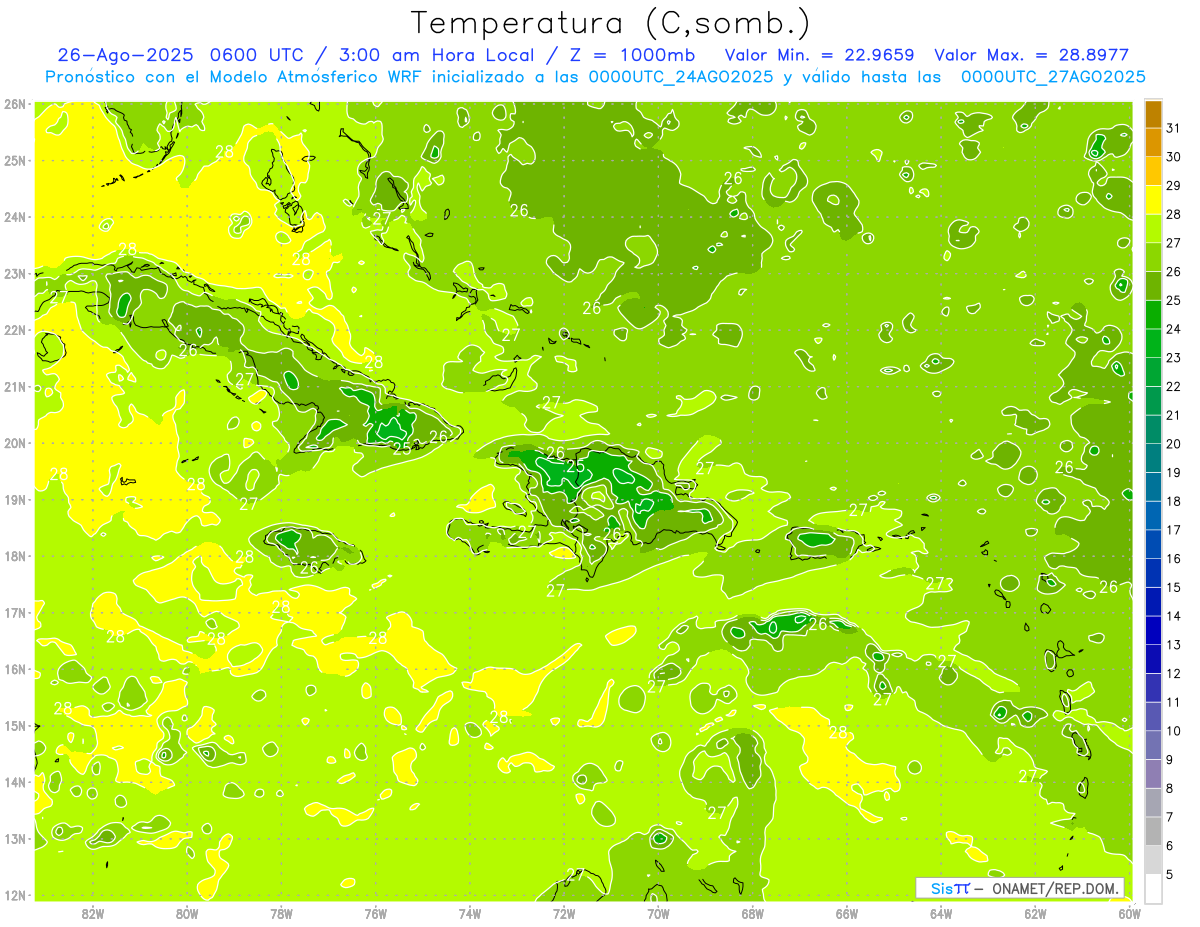Click the color bar label 31
Image resolution: width=1200 pixels, height=927 pixels.
tap(1174, 128)
